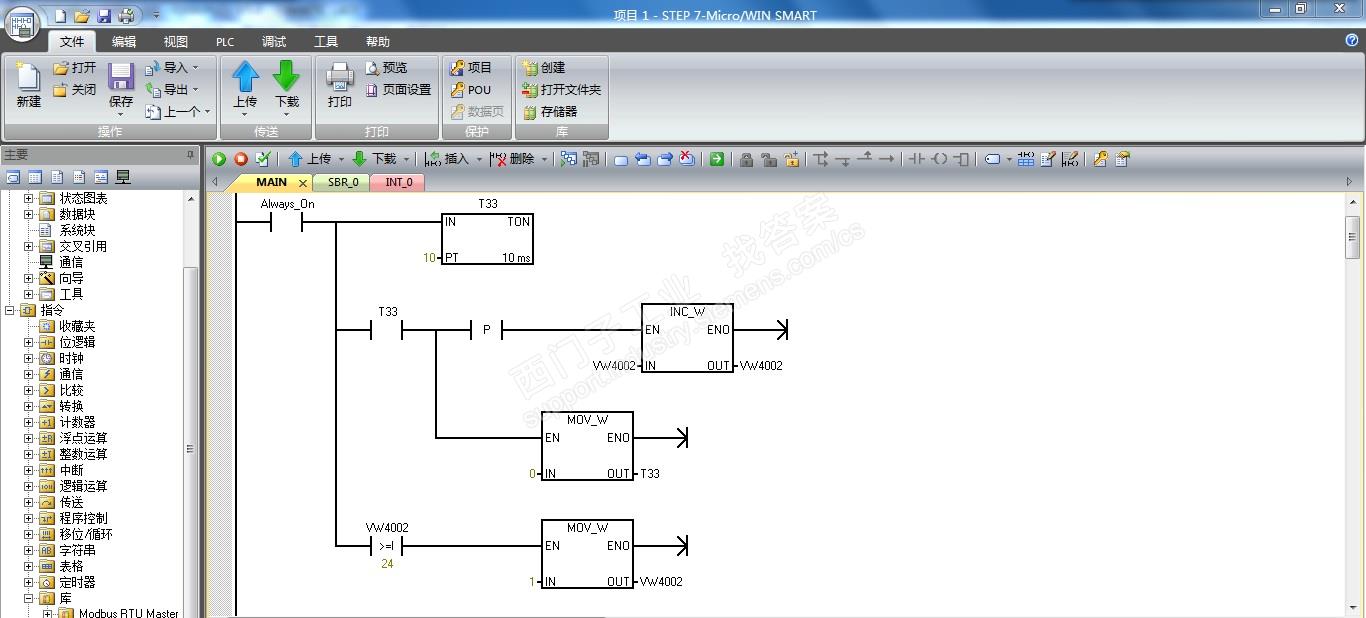The height and width of the screenshot is (618, 1366).
Task: Click the insert contact icon
Action: pyautogui.click(x=916, y=159)
